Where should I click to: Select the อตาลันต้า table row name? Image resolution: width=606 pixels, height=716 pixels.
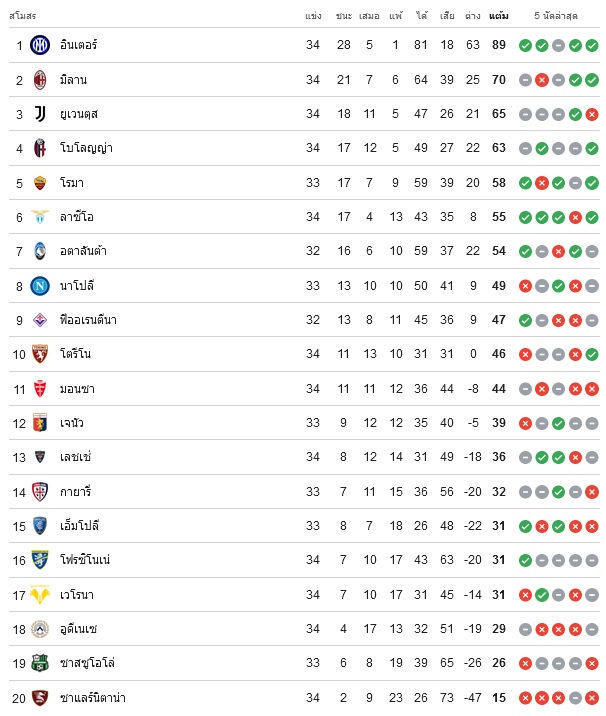pyautogui.click(x=83, y=251)
